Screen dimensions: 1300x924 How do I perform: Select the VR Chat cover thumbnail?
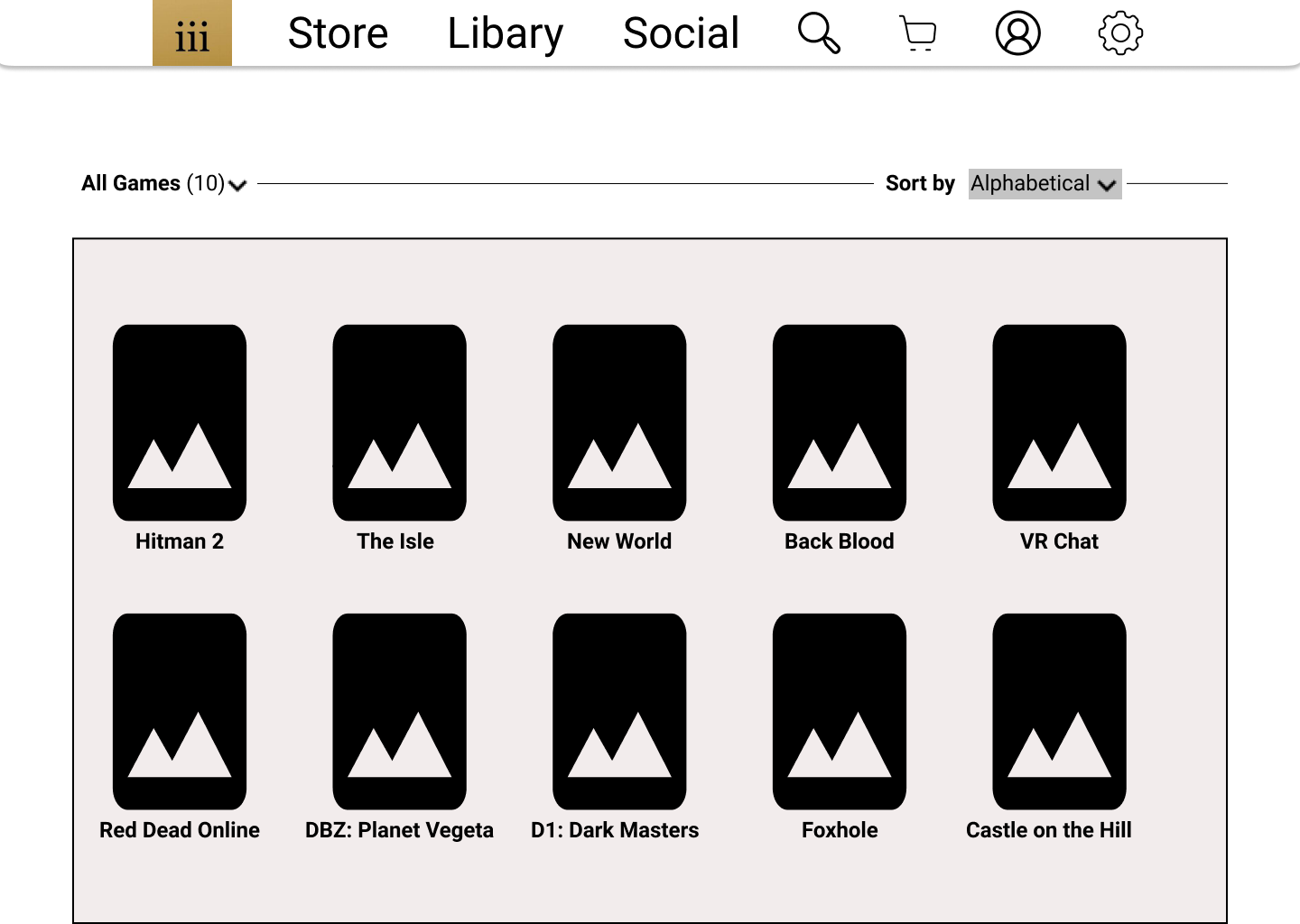point(1059,422)
